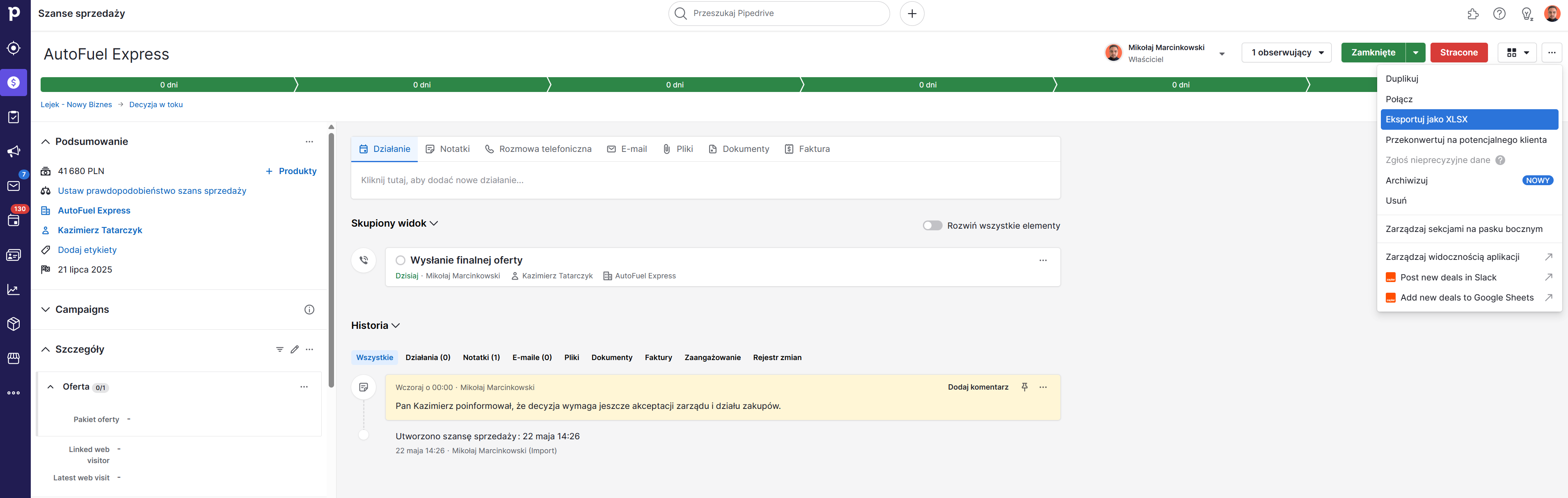Select Przekonwertuj na potencjalnego klienta
This screenshot has height=498, width=1568.
pos(1469,140)
